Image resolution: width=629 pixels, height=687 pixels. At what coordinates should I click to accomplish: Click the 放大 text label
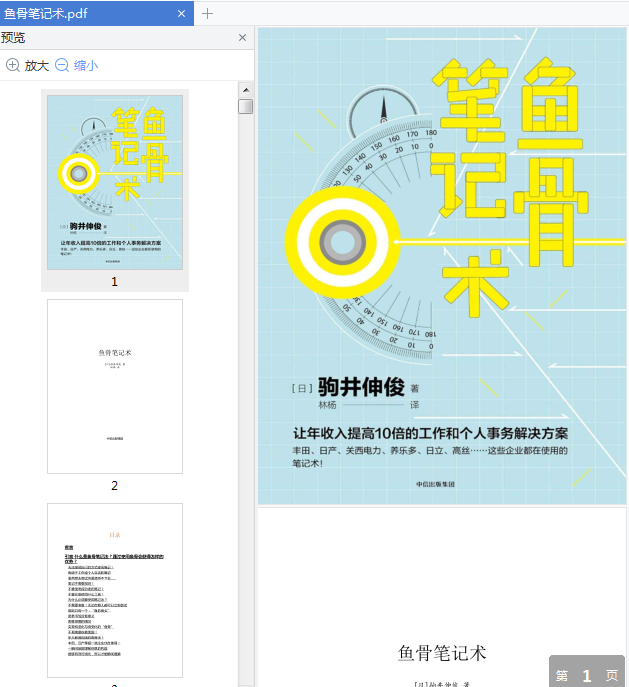tap(36, 66)
